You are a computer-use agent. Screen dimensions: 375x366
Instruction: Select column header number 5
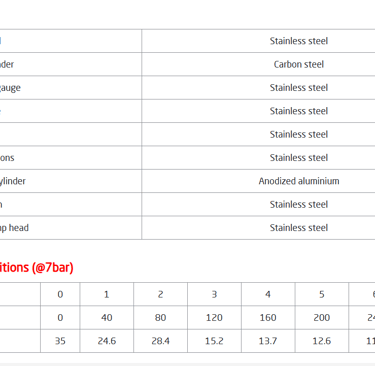[322, 294]
